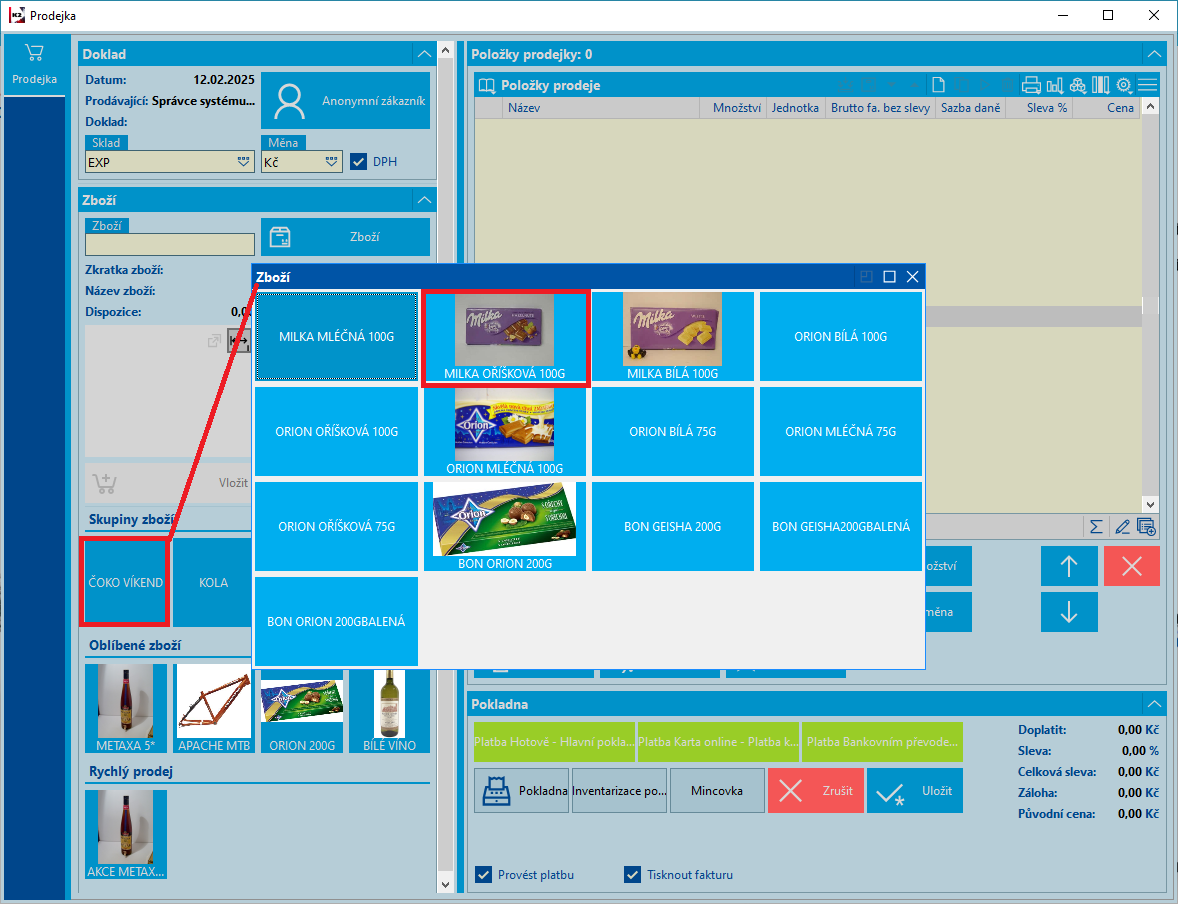
Task: Click the Vložit add-to-cart button
Action: (168, 482)
